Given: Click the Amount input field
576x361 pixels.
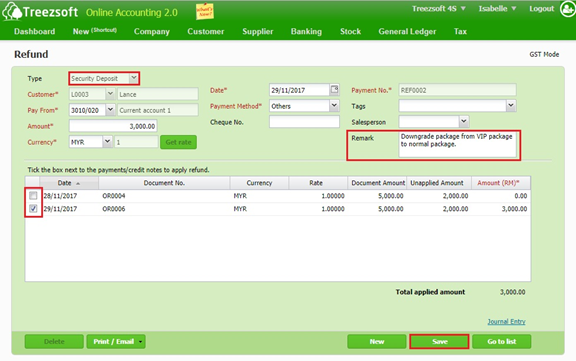Looking at the screenshot, I should point(113,126).
